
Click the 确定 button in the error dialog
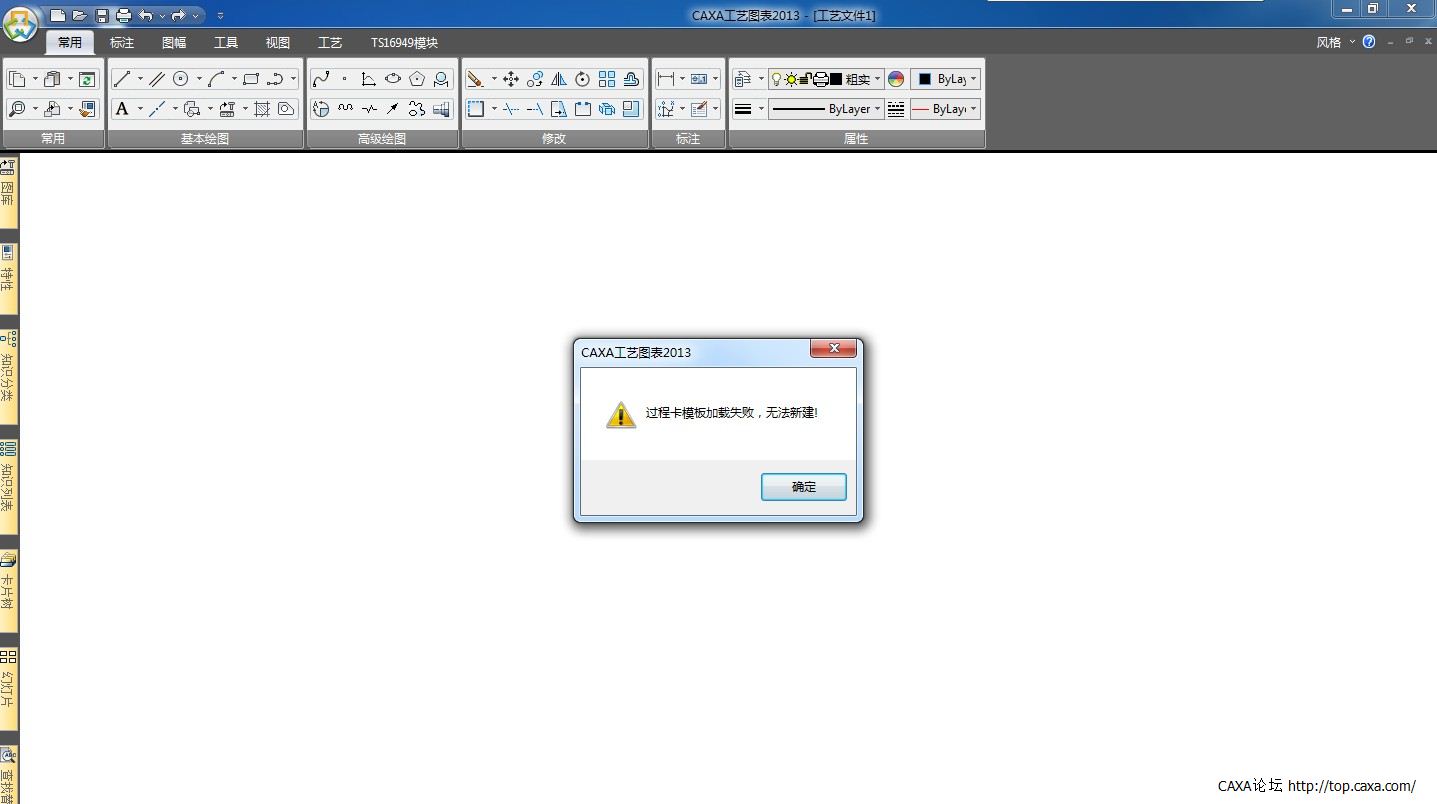click(x=803, y=487)
